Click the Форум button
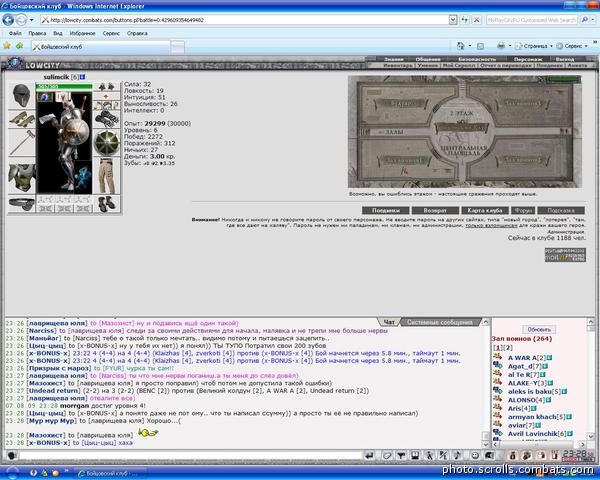This screenshot has height=480, width=600. (x=523, y=211)
